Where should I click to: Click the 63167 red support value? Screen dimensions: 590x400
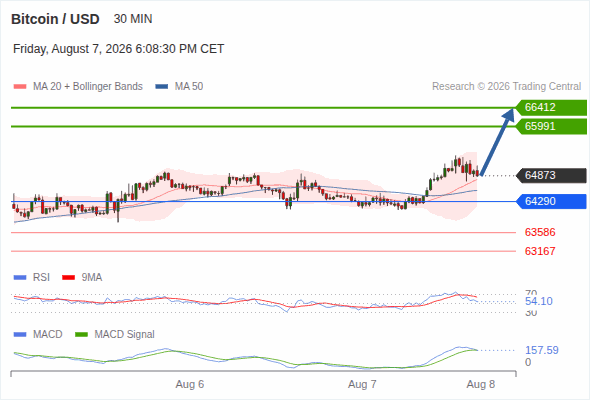coord(540,251)
